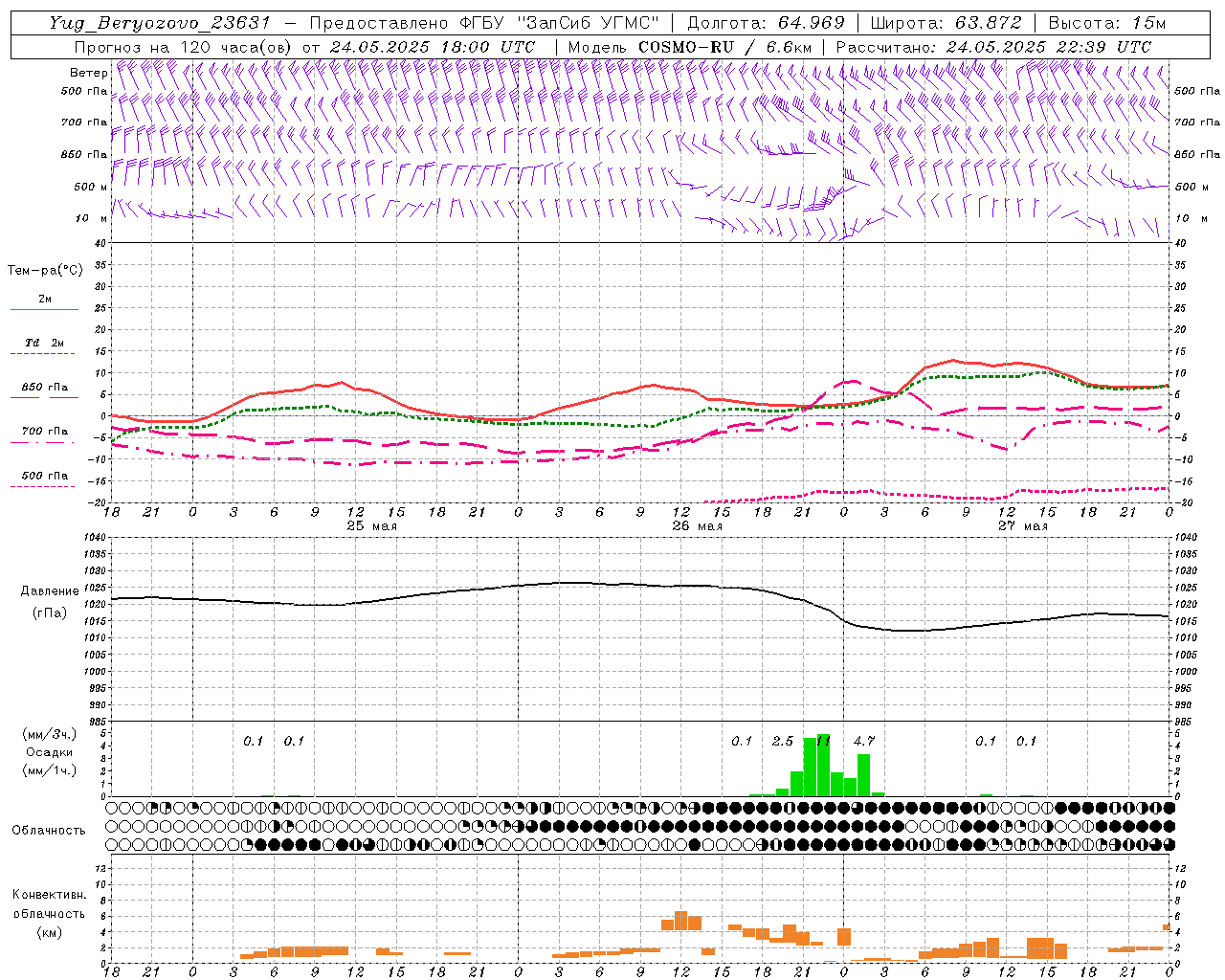This screenshot has width=1225, height=980.
Task: Click the Осадки precipitation panel title
Action: 50,752
